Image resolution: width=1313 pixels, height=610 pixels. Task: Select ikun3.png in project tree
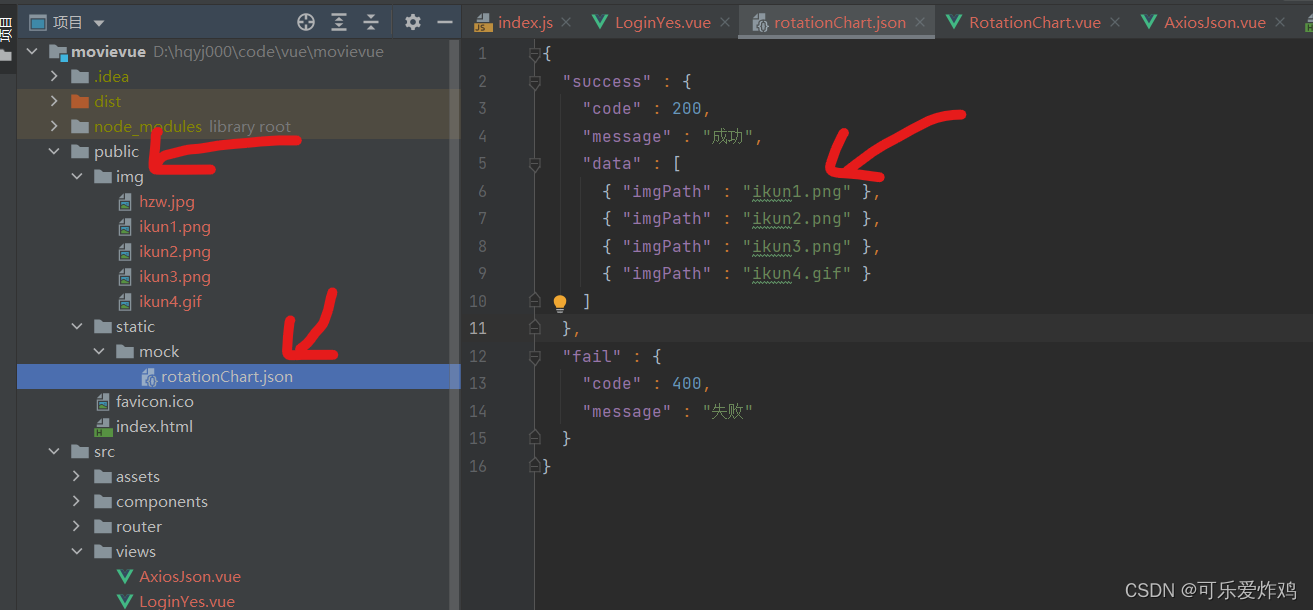(174, 277)
